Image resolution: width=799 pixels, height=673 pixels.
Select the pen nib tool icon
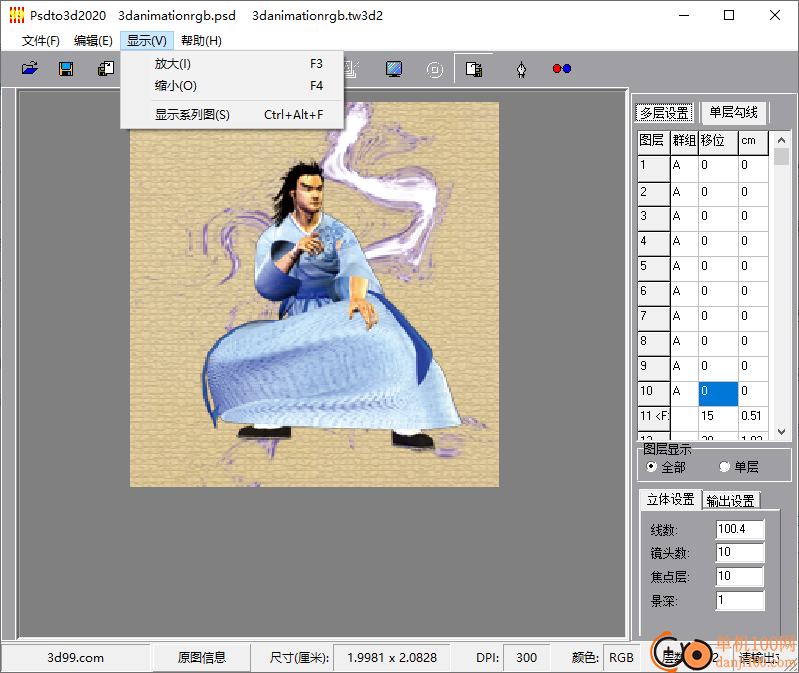pos(521,69)
